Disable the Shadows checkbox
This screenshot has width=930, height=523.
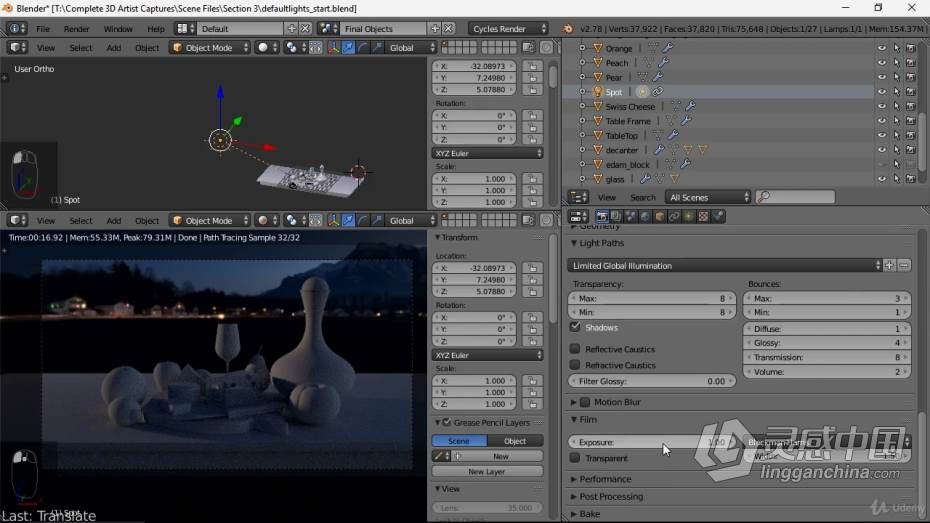(x=575, y=327)
